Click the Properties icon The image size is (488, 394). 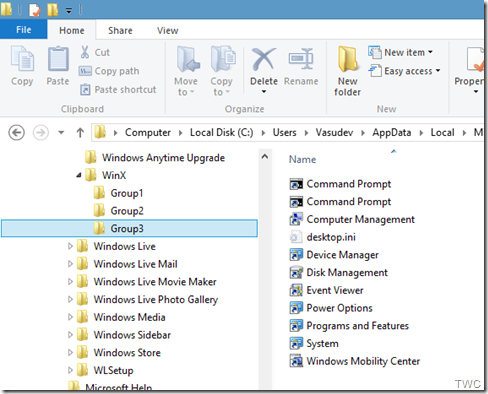475,59
